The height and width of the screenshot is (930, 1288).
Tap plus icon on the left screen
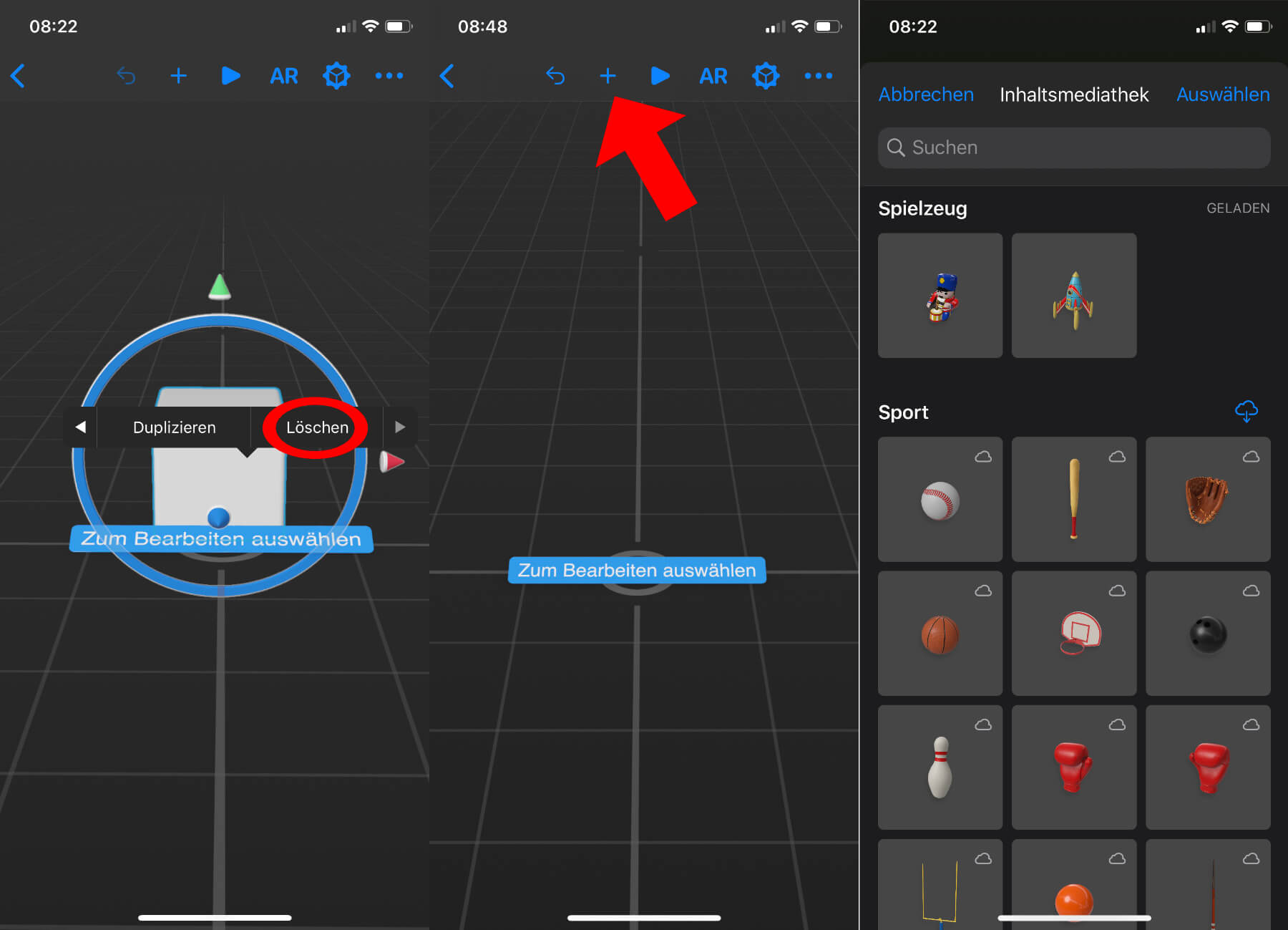(178, 75)
